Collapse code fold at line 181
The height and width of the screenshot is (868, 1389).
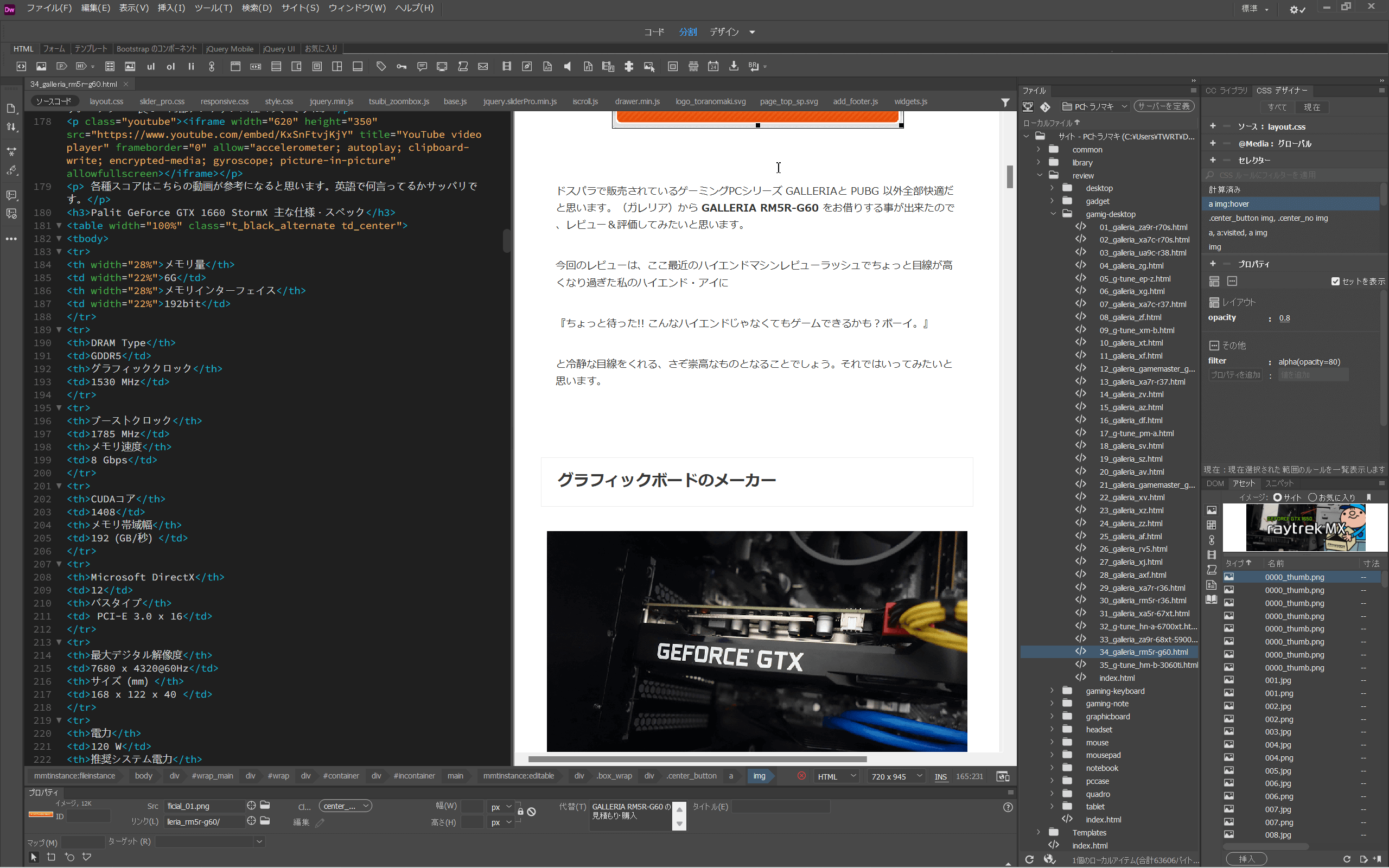tap(59, 226)
